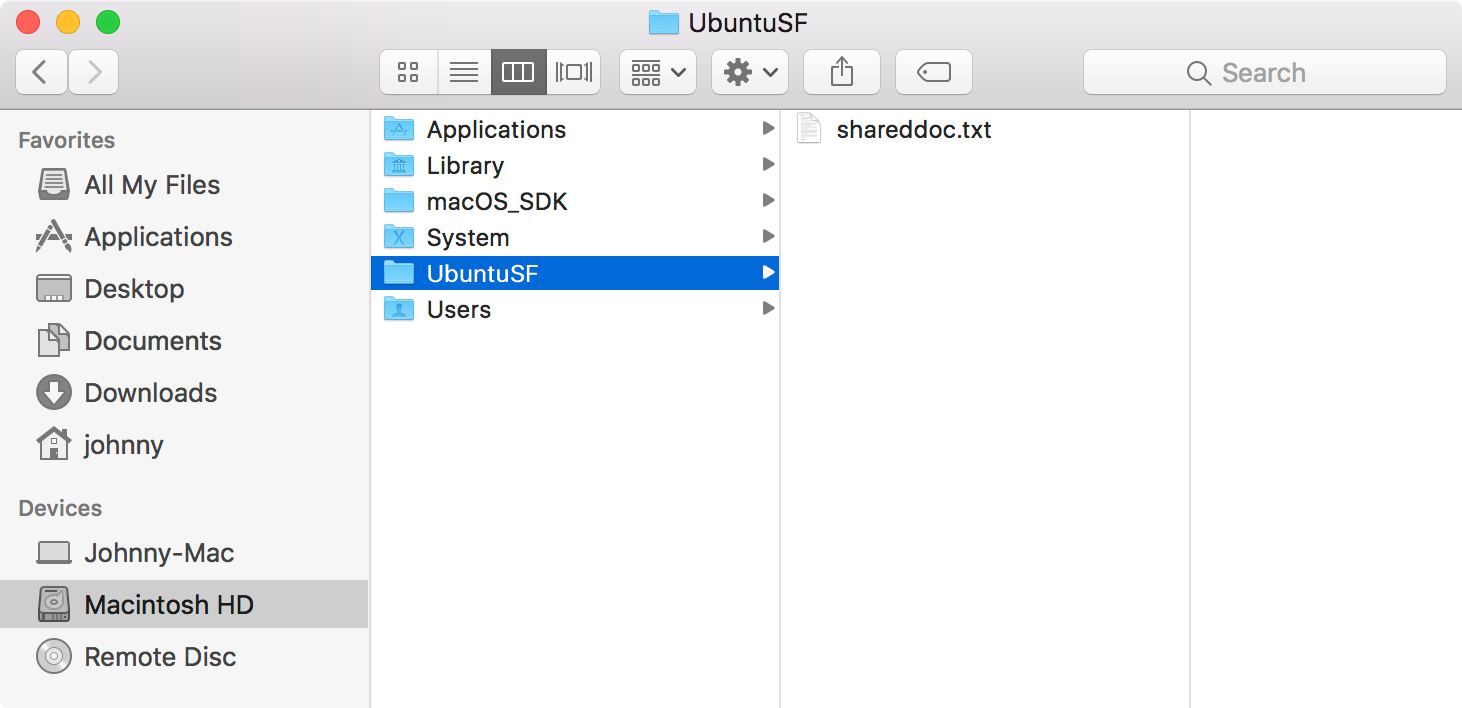Switch to column view
Screen dimensions: 1462x708
coord(518,72)
